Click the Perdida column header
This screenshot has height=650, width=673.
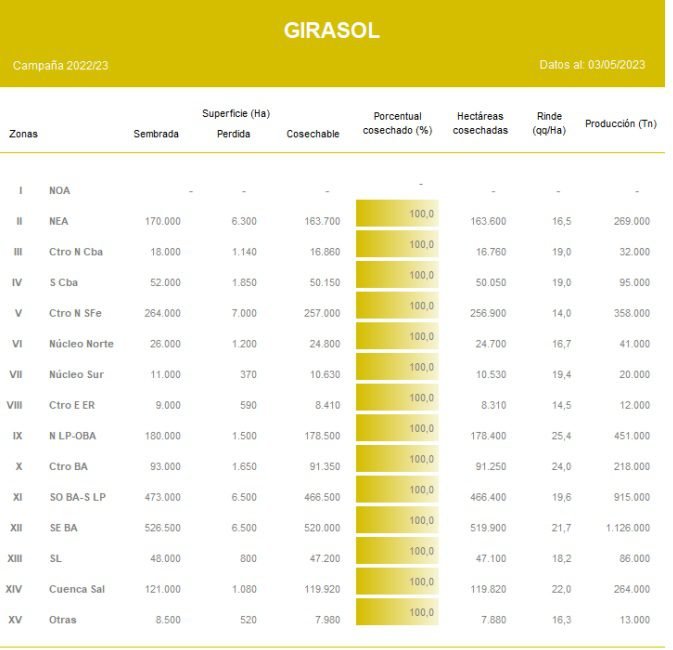(x=234, y=134)
